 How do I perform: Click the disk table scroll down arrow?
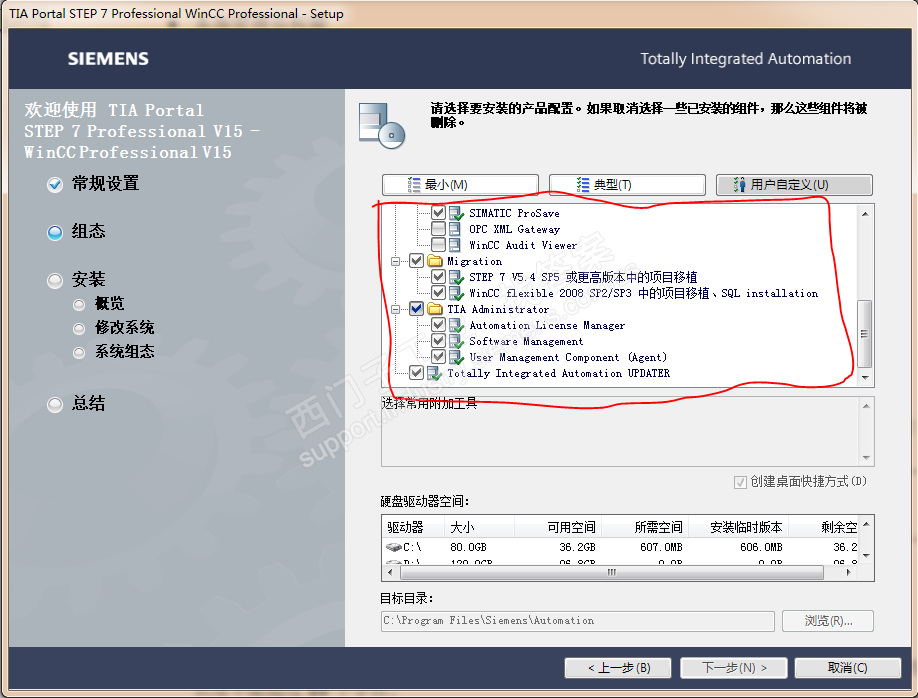click(x=866, y=556)
